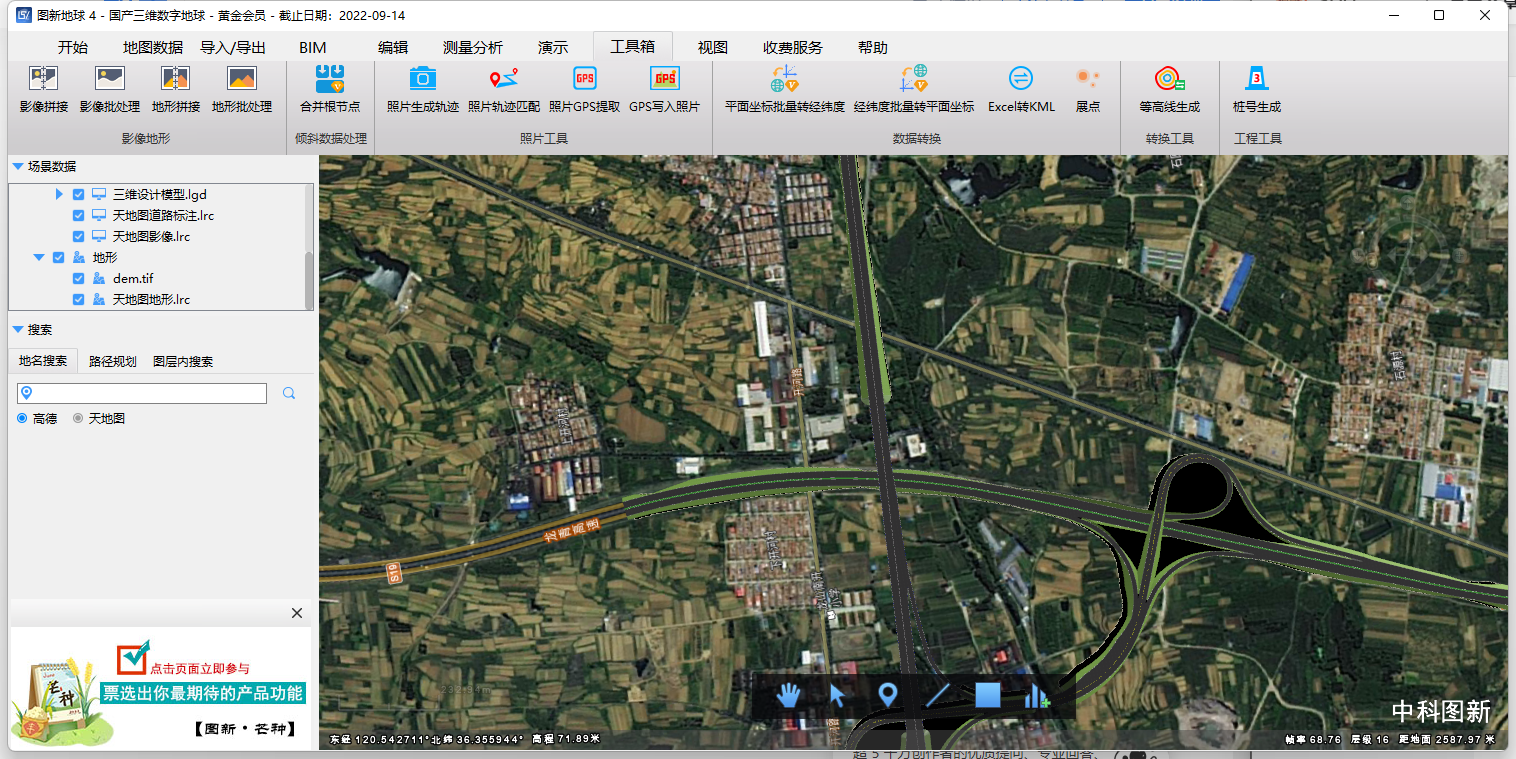Launch the 等高线生成 contour tool

[x=1169, y=88]
